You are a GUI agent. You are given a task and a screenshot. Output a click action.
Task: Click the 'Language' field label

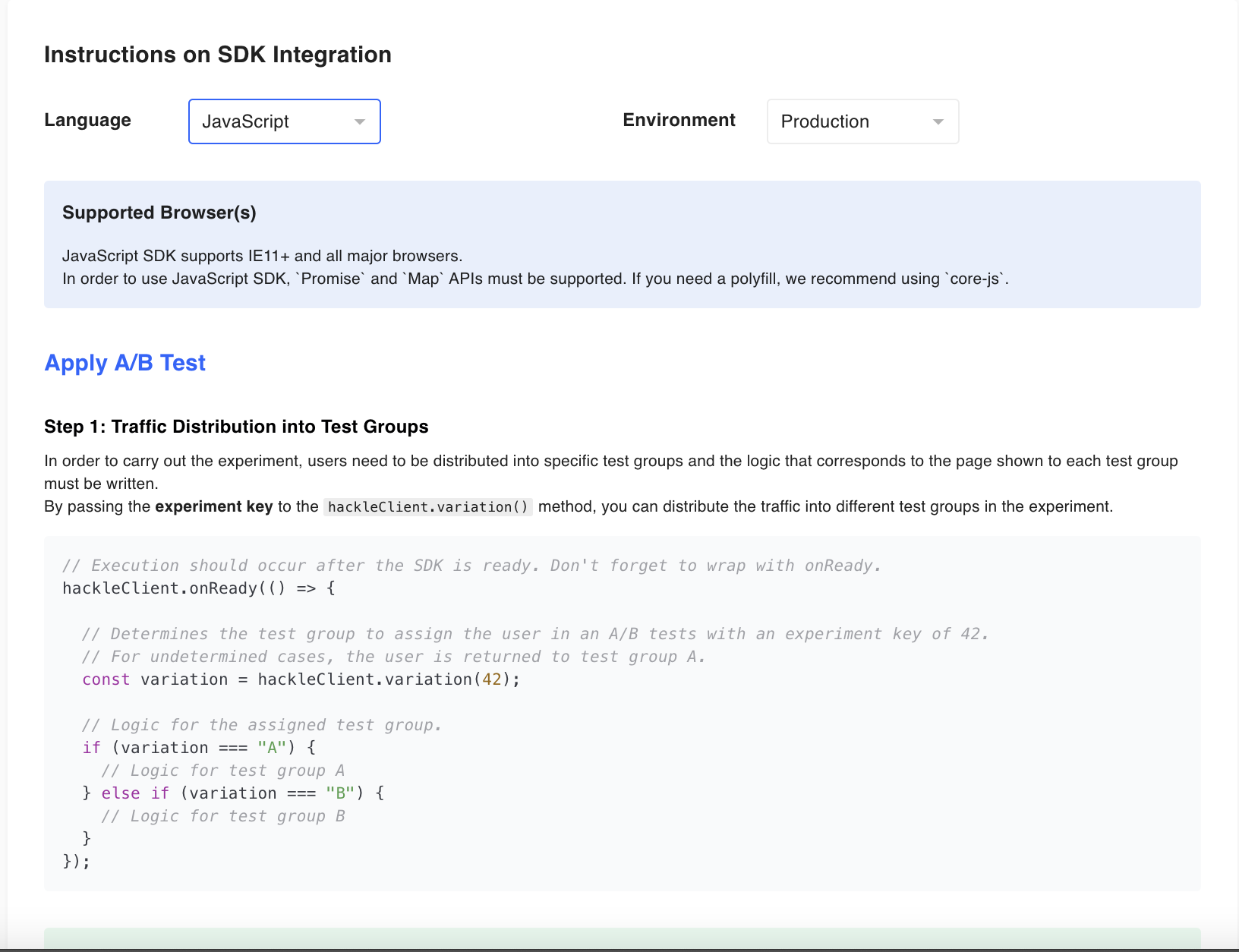tap(88, 120)
